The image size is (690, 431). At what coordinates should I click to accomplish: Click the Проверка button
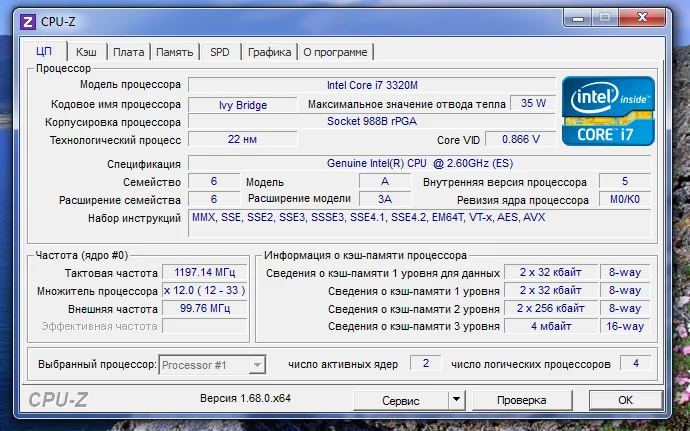[x=521, y=400]
